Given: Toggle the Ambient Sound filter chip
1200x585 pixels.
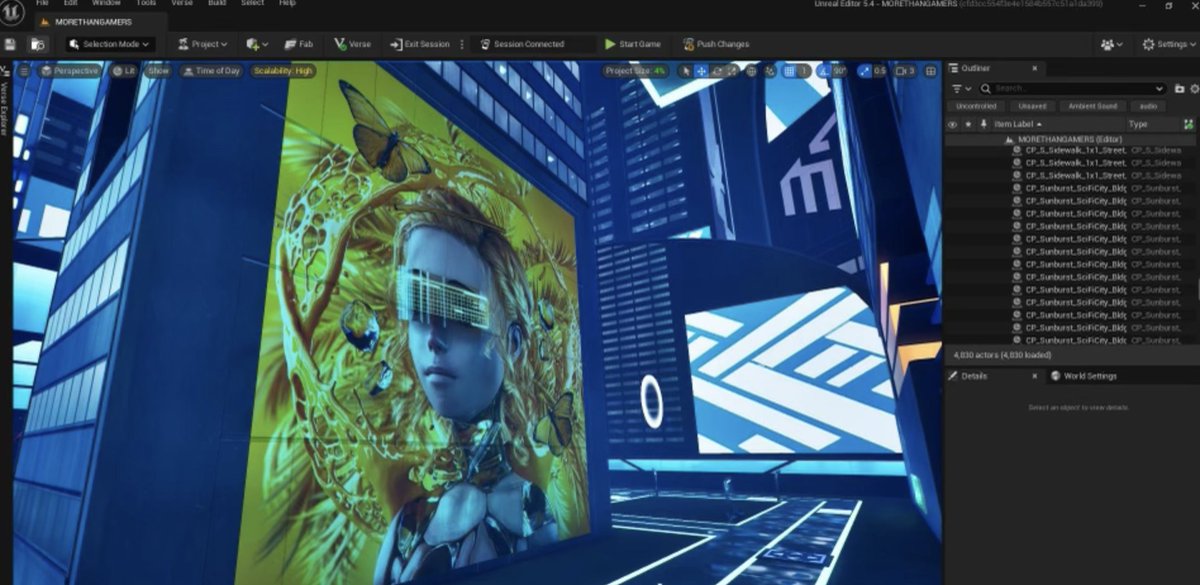Looking at the screenshot, I should point(1093,106).
